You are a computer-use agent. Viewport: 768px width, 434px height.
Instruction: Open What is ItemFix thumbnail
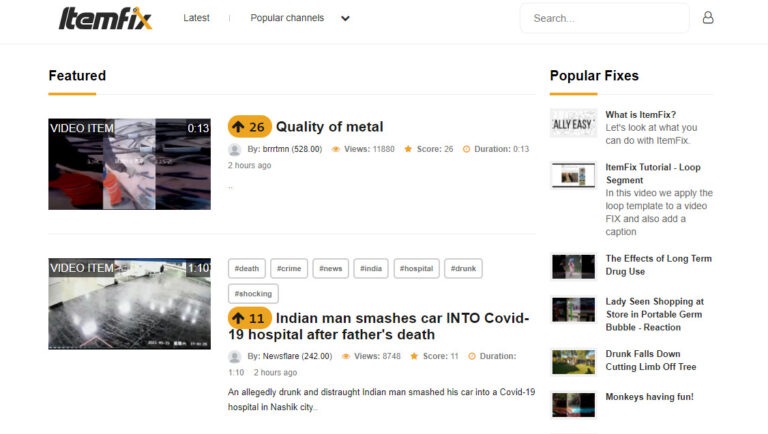click(x=574, y=123)
